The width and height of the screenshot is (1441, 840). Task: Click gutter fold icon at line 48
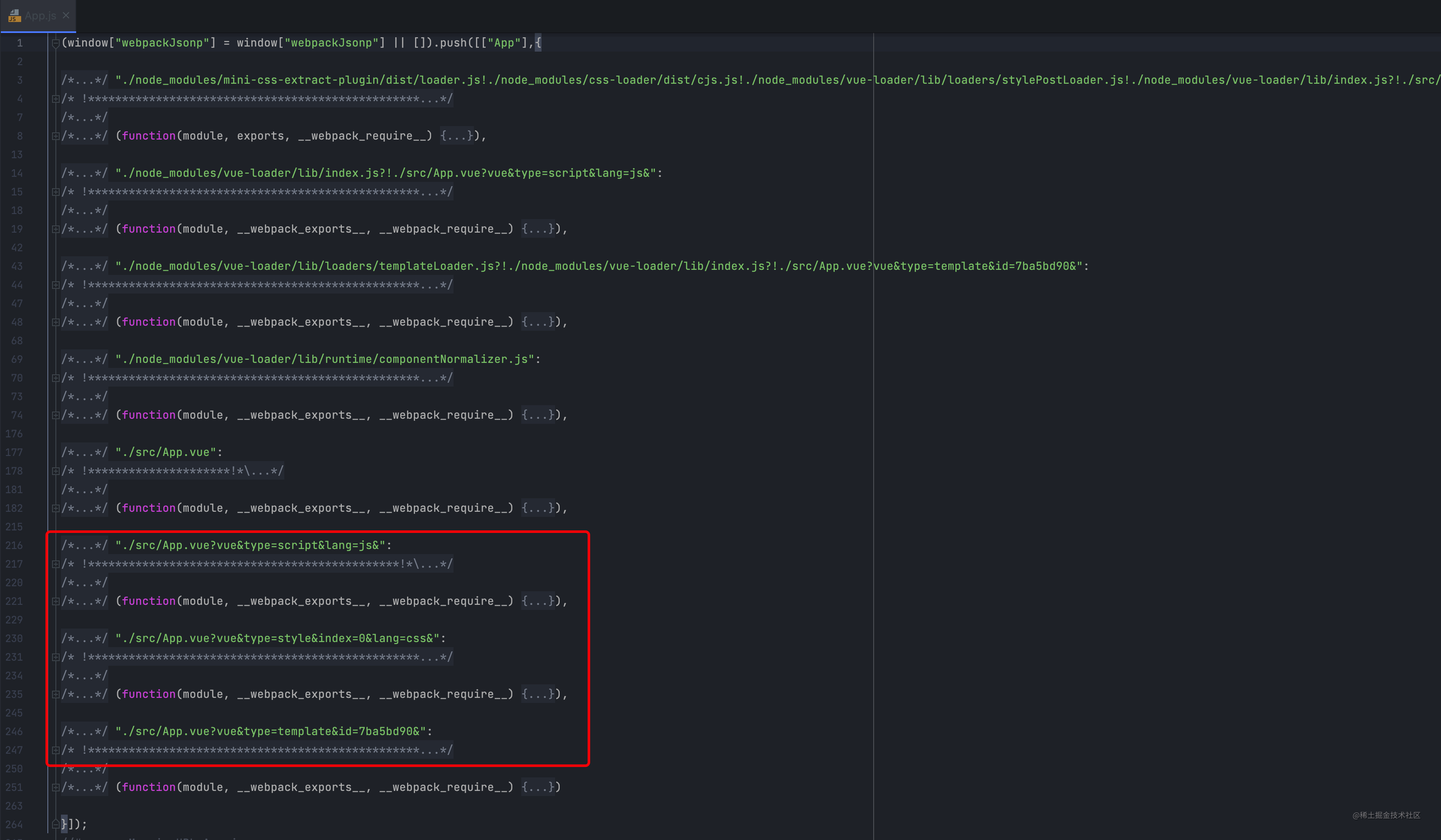55,322
